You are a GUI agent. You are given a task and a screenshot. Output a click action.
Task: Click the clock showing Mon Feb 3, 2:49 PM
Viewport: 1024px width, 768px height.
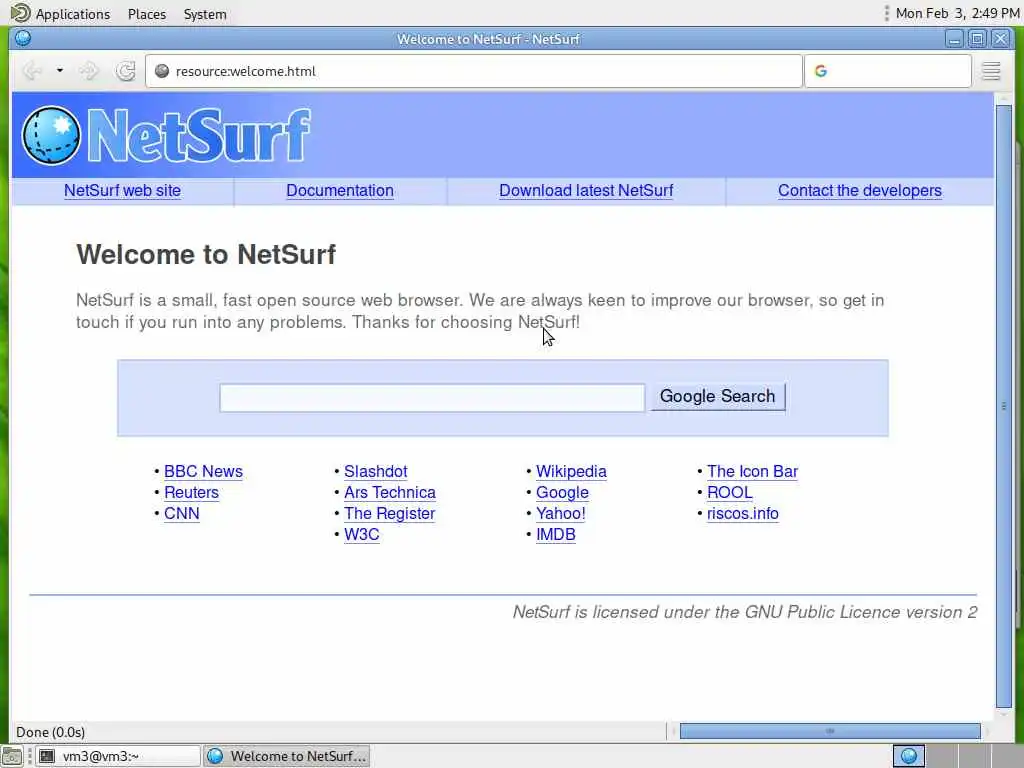tap(957, 13)
